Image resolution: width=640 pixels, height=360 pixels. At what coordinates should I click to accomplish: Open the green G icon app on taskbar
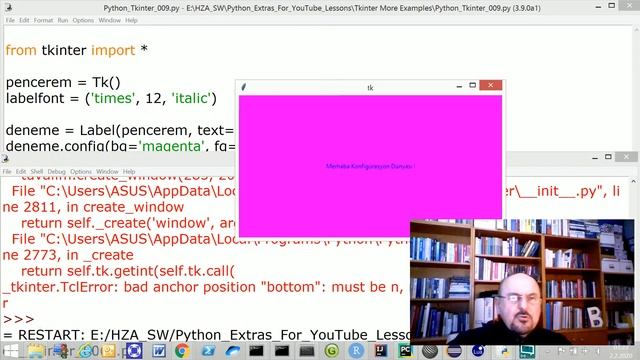click(332, 351)
